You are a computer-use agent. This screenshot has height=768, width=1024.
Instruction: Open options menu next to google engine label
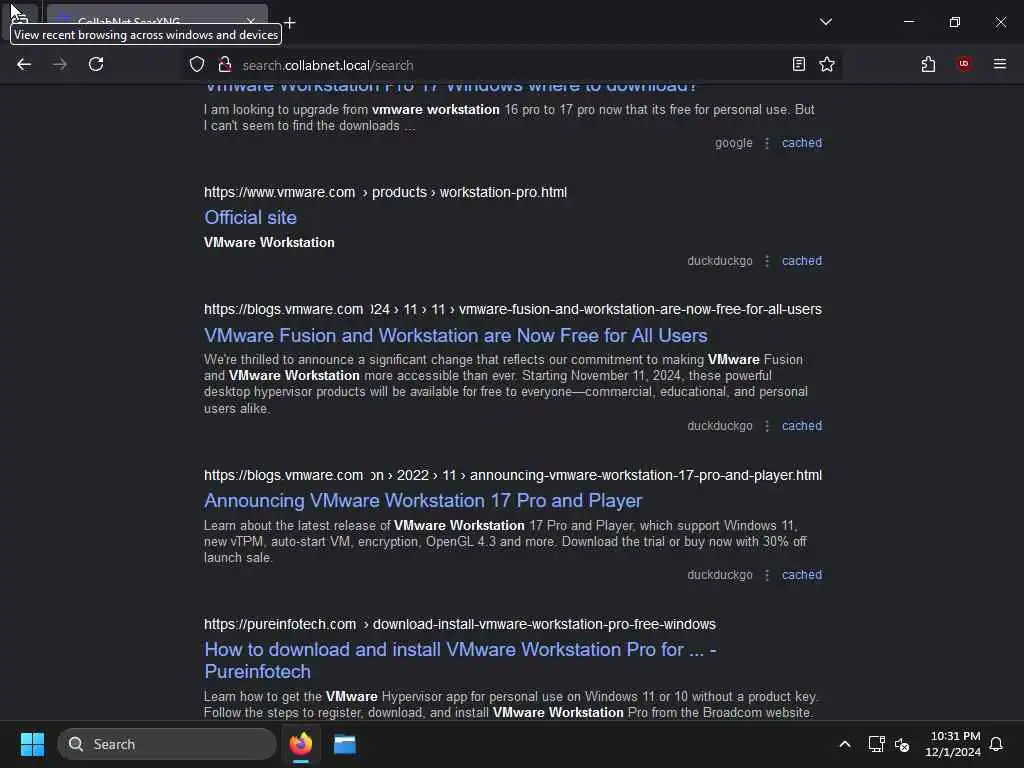pyautogui.click(x=767, y=143)
